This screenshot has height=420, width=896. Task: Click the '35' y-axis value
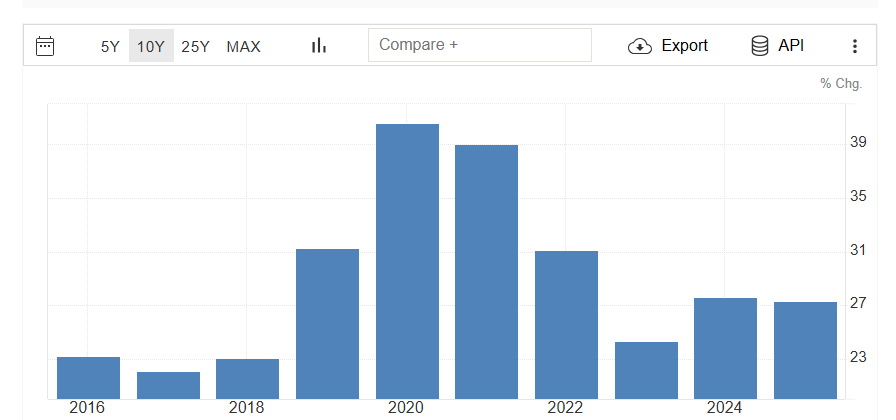point(858,197)
